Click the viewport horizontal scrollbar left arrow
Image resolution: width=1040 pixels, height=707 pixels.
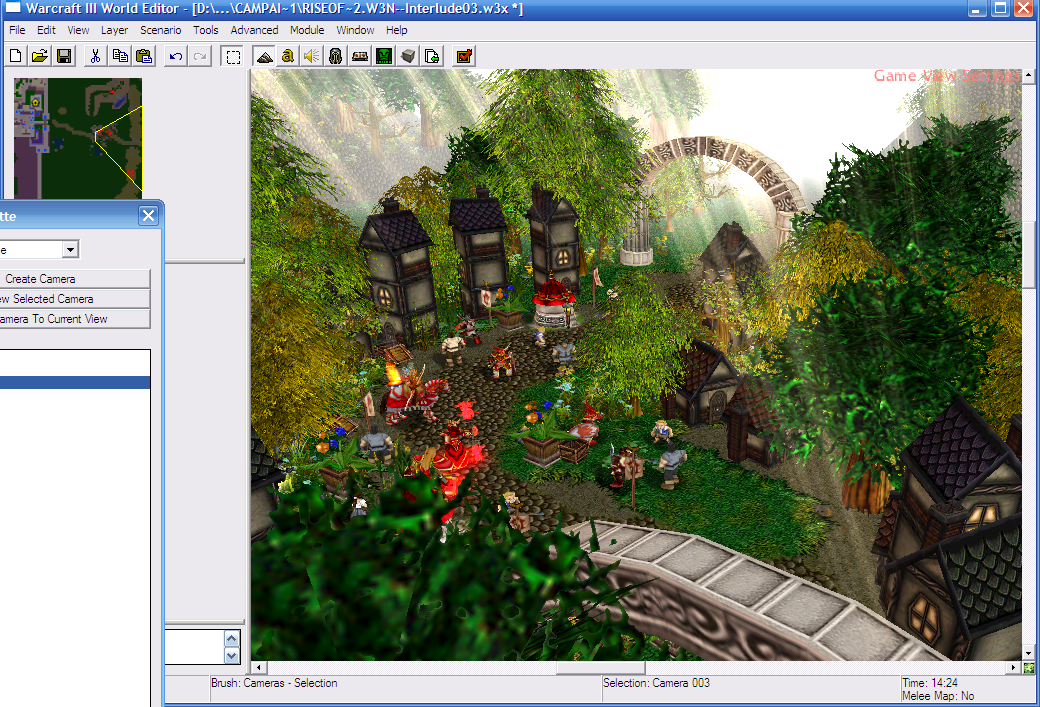click(x=259, y=668)
